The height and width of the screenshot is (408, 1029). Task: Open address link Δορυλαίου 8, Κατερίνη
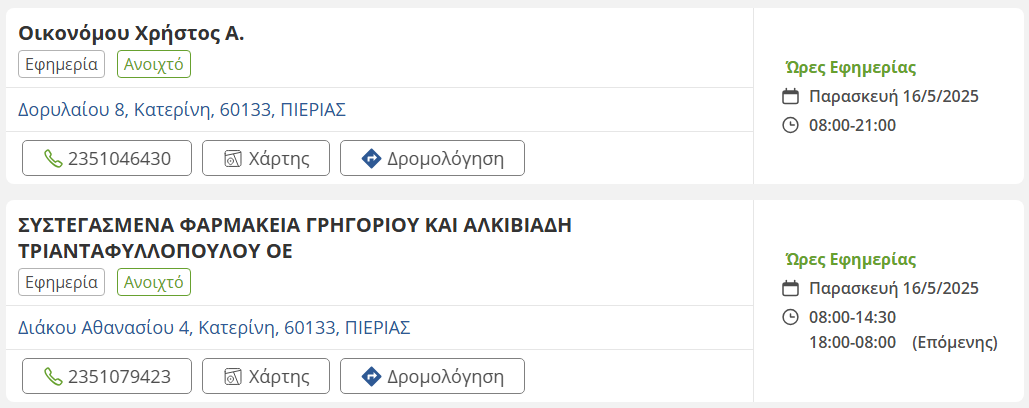182,109
